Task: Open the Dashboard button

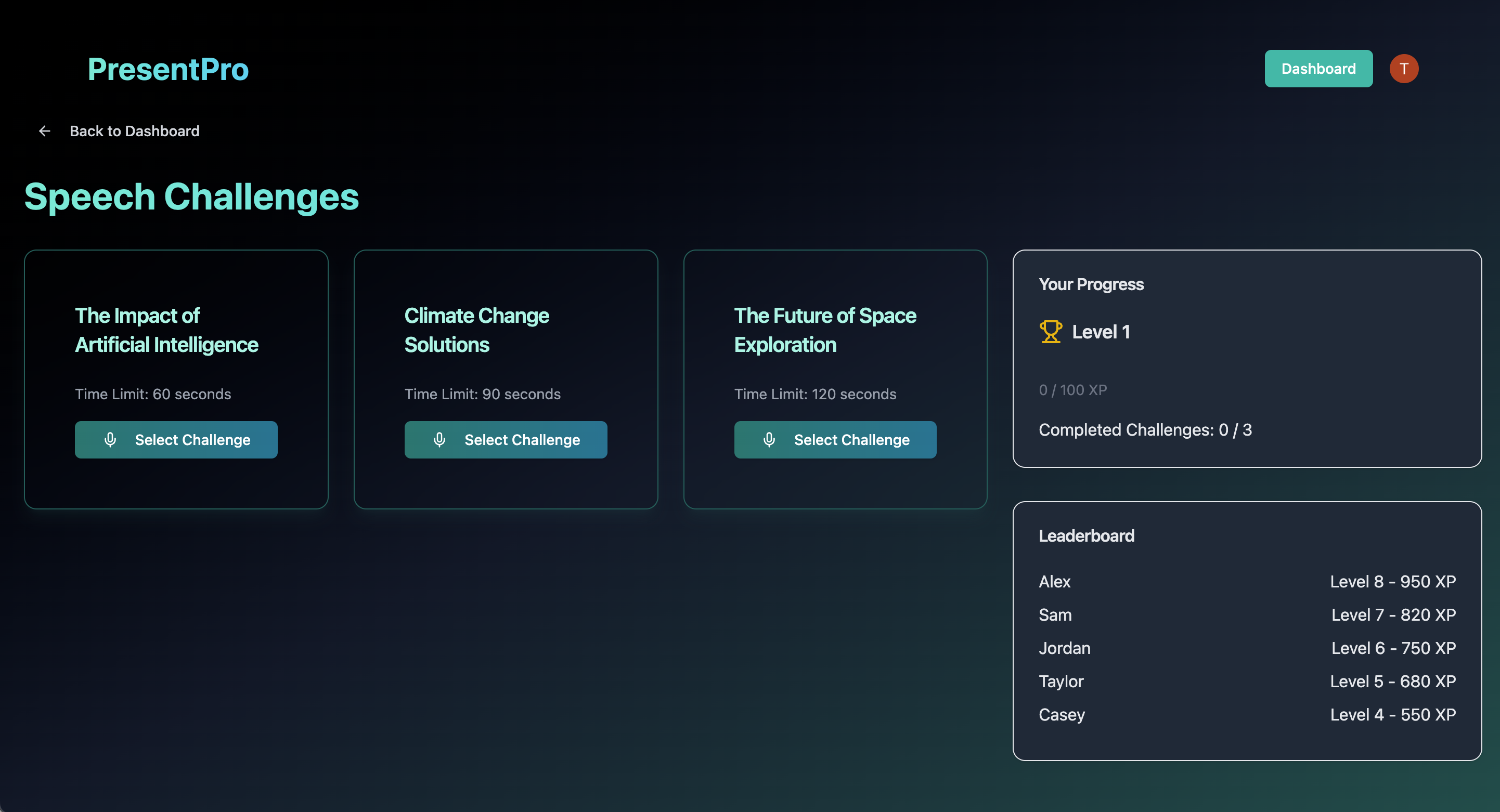Action: coord(1318,69)
